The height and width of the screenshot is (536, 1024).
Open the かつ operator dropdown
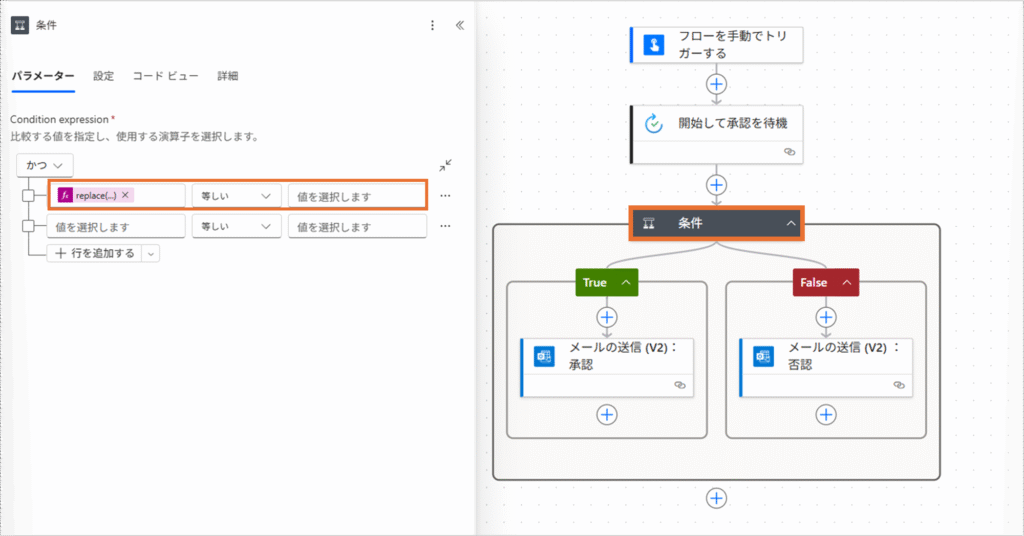point(44,165)
